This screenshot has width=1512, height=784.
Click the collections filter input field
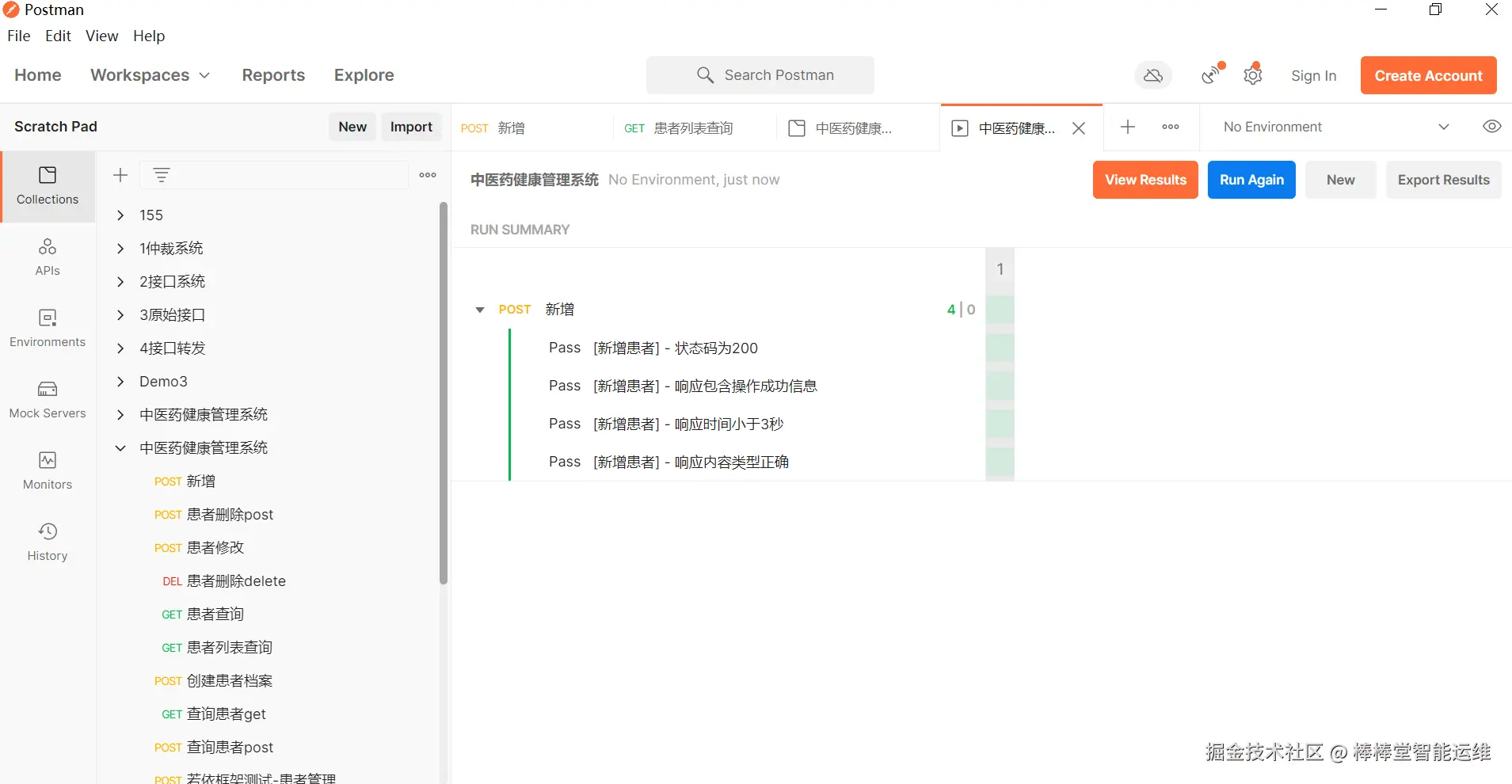click(x=274, y=175)
